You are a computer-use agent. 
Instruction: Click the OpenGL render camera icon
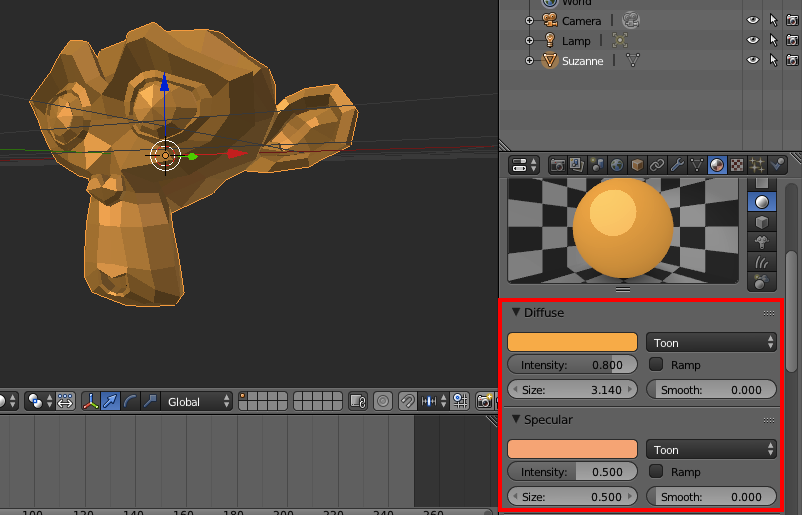point(484,401)
